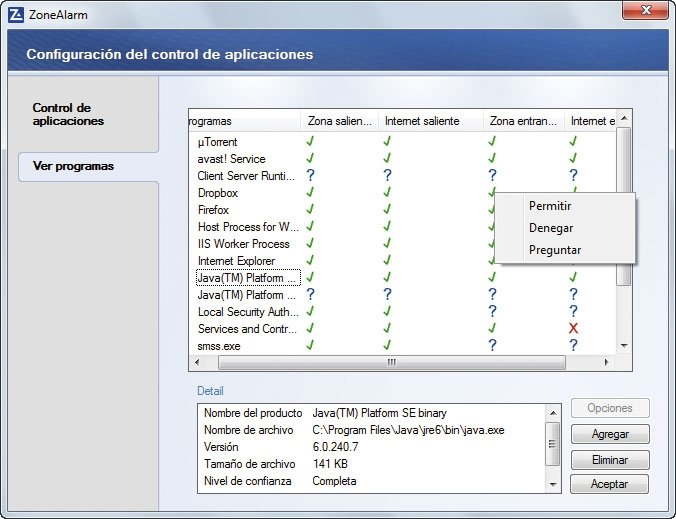Click the Opciones button
Screen dimensions: 676x519
pos(610,408)
